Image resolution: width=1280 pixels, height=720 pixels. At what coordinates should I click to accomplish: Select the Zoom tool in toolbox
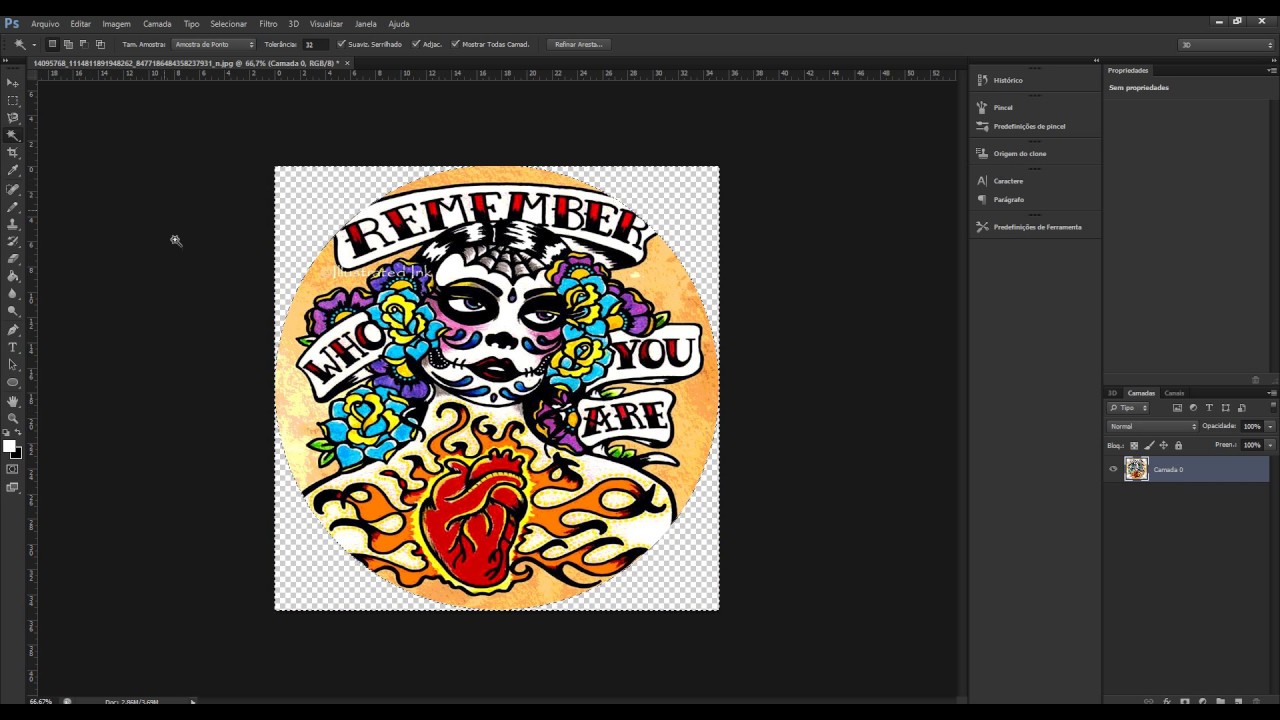point(13,418)
